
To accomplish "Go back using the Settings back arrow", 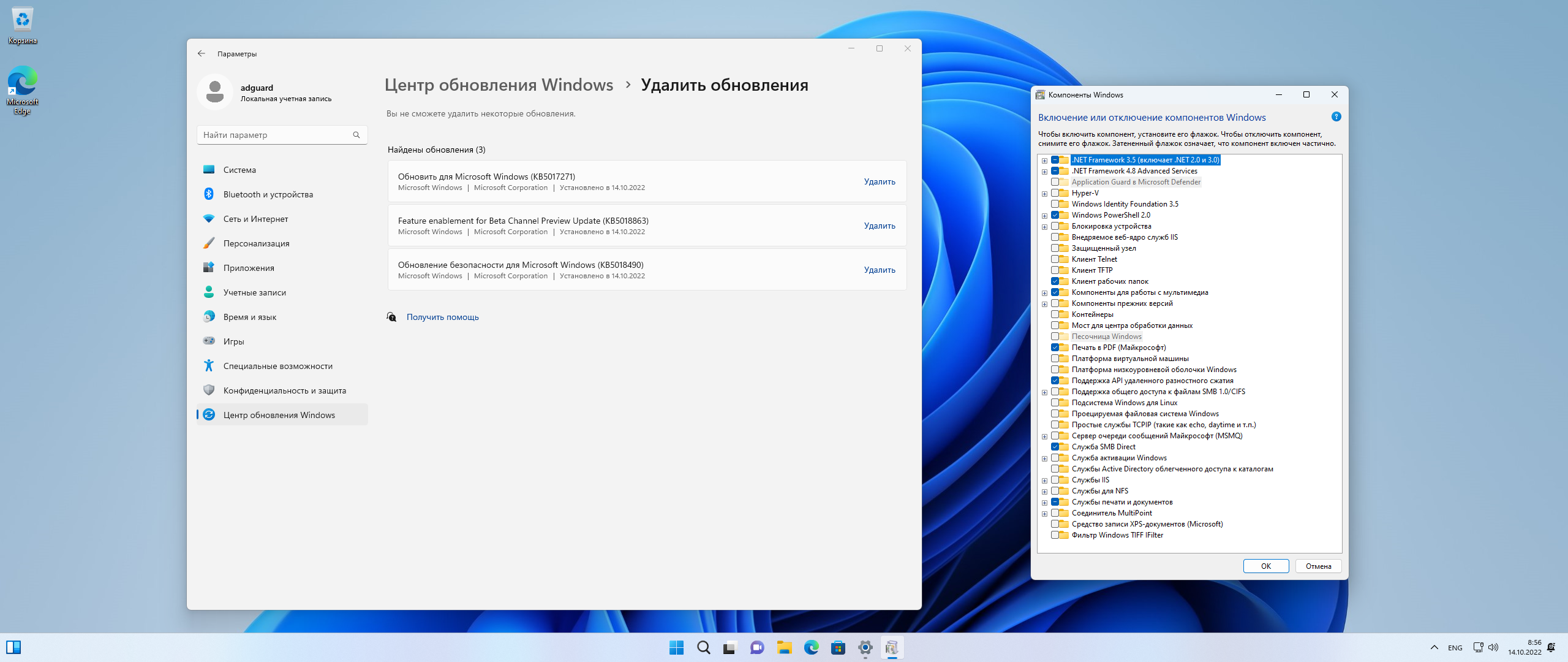I will pyautogui.click(x=202, y=54).
